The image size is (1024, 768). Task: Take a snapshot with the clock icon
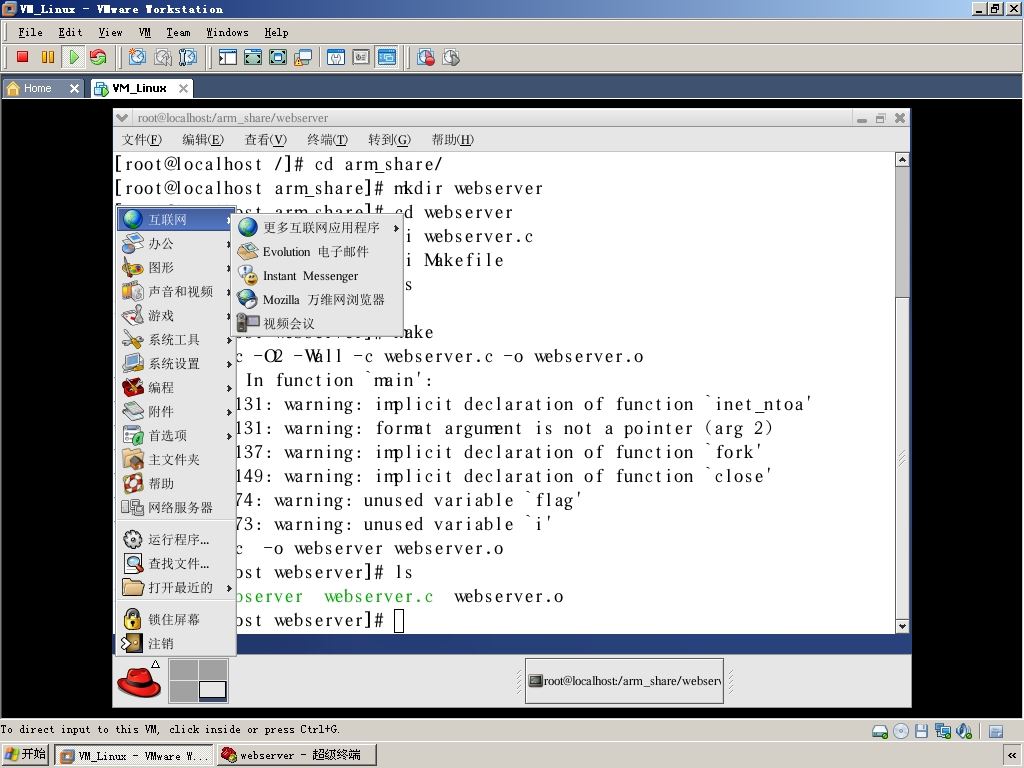coord(137,57)
